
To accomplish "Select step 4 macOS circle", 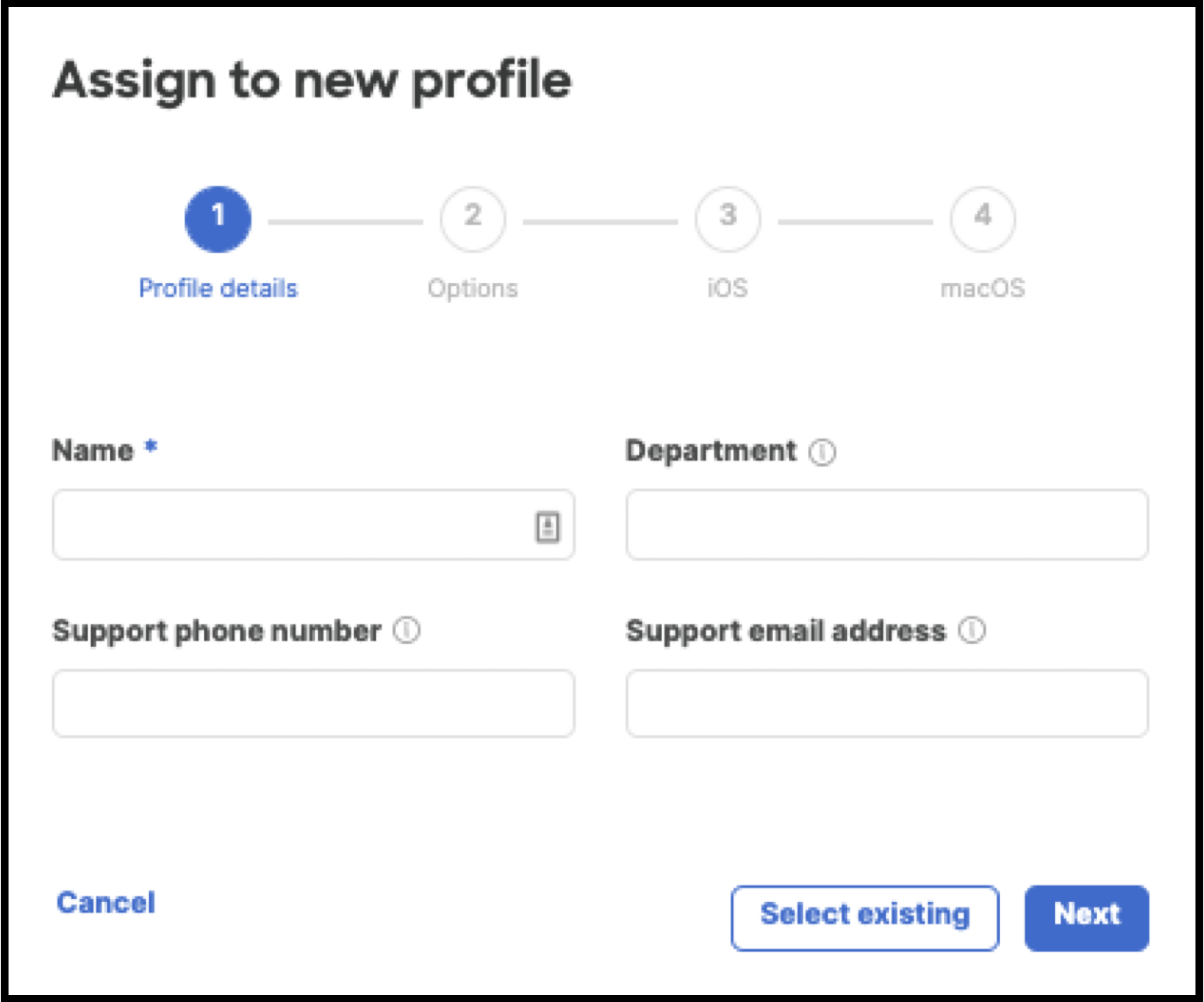I will (982, 219).
